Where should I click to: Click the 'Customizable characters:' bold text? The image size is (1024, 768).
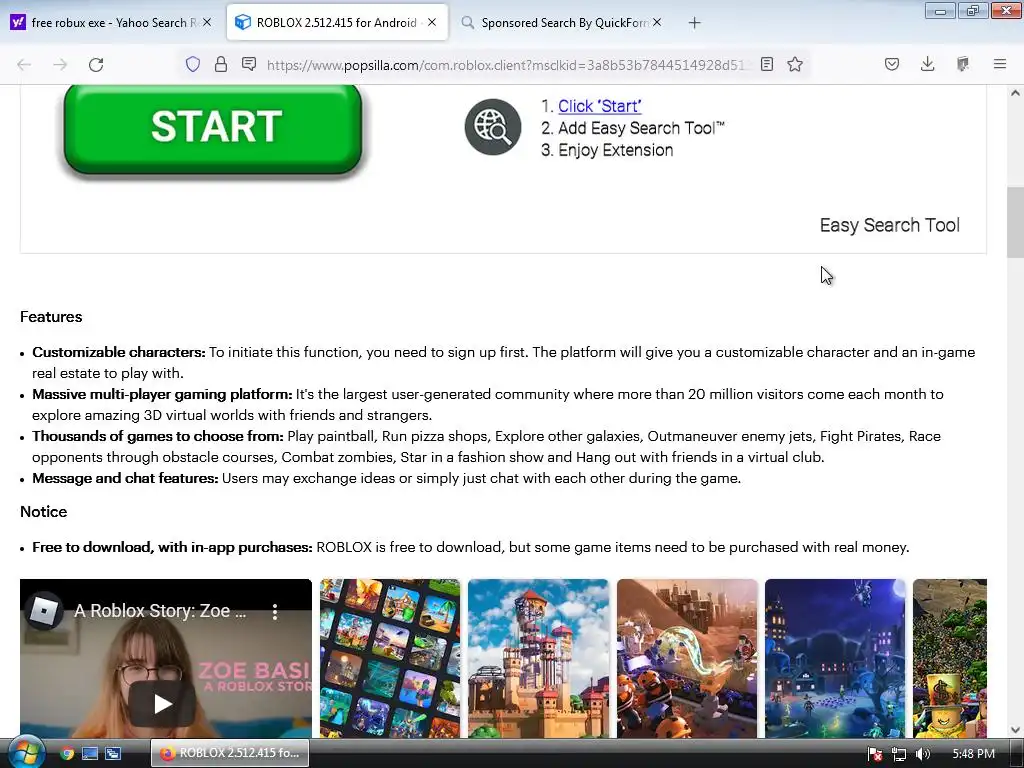pos(119,352)
